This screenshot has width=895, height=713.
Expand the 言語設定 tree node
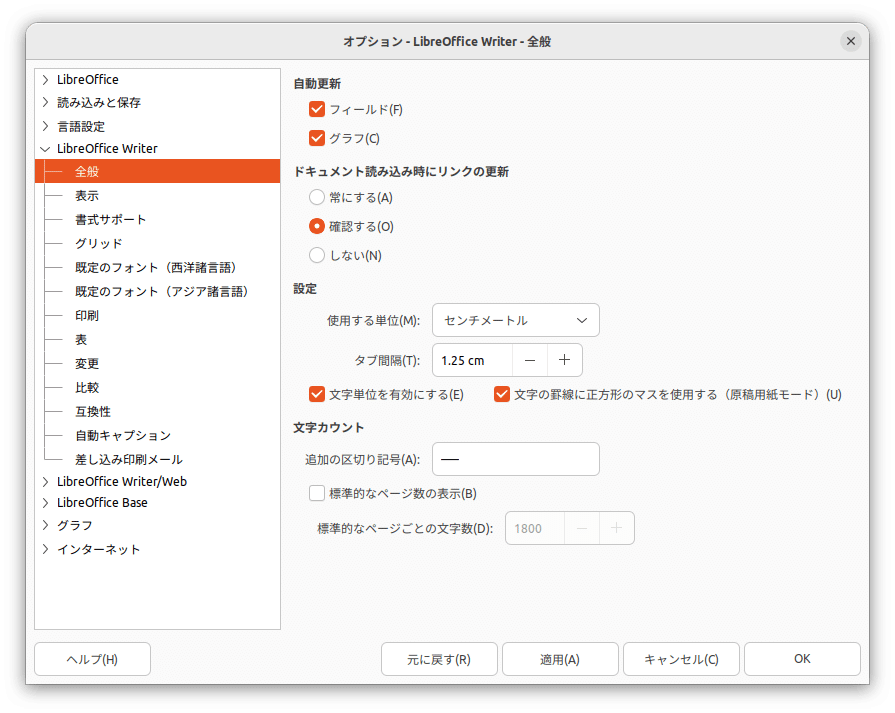(x=46, y=126)
